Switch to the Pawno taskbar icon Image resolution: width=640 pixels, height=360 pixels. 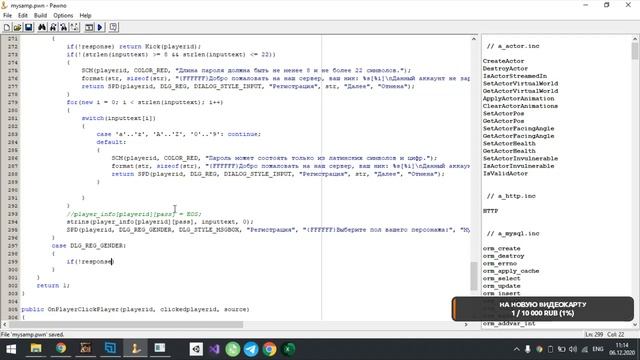click(135, 349)
